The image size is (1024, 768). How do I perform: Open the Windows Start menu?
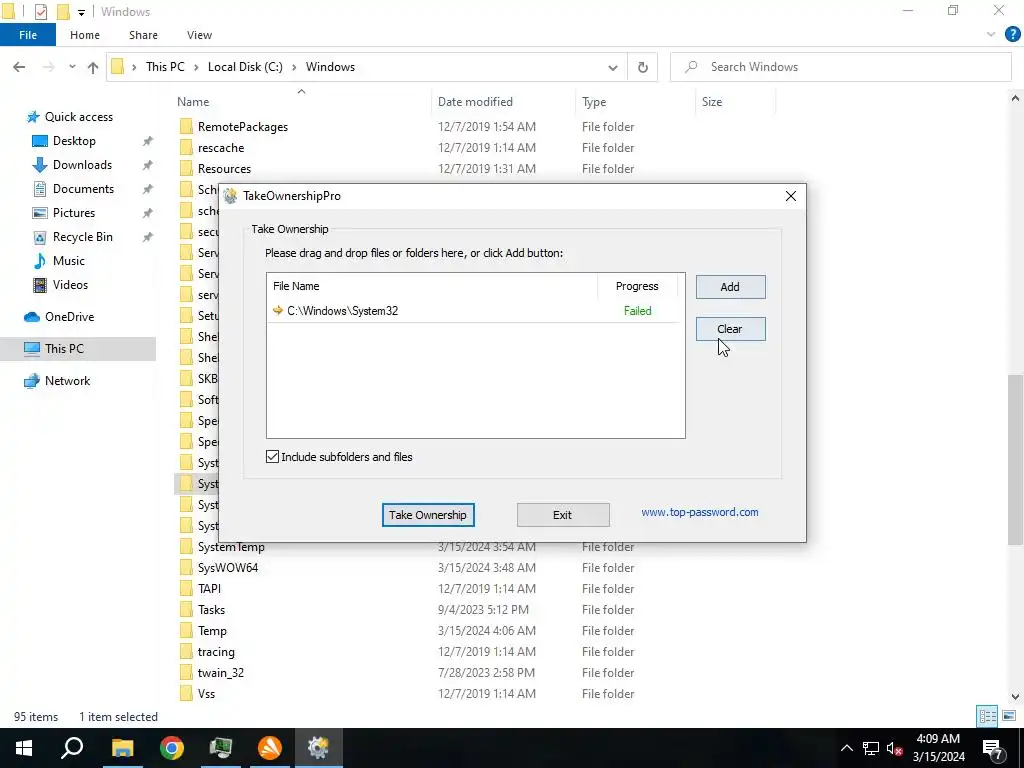pos(24,748)
